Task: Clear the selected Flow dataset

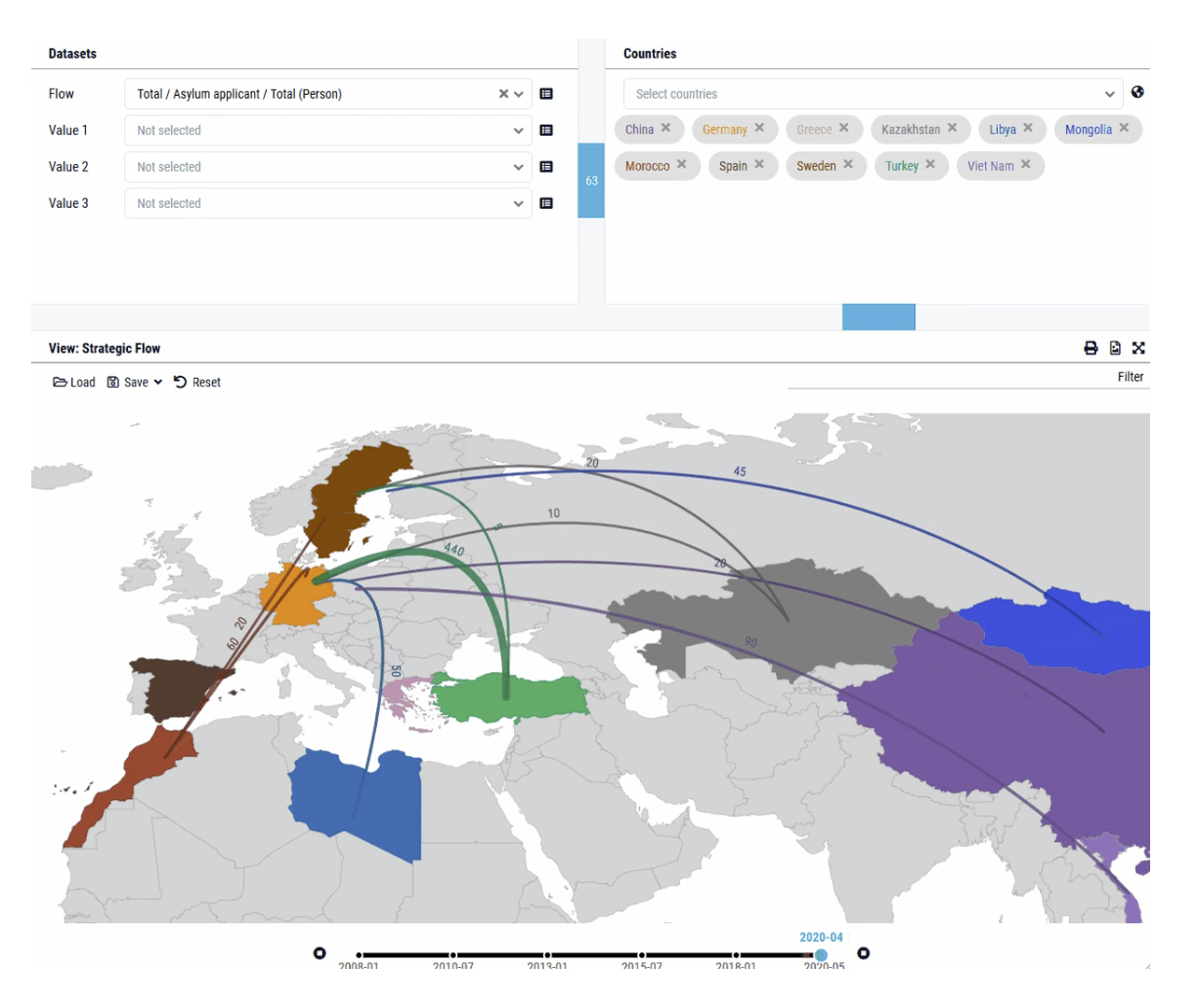Action: pos(503,94)
